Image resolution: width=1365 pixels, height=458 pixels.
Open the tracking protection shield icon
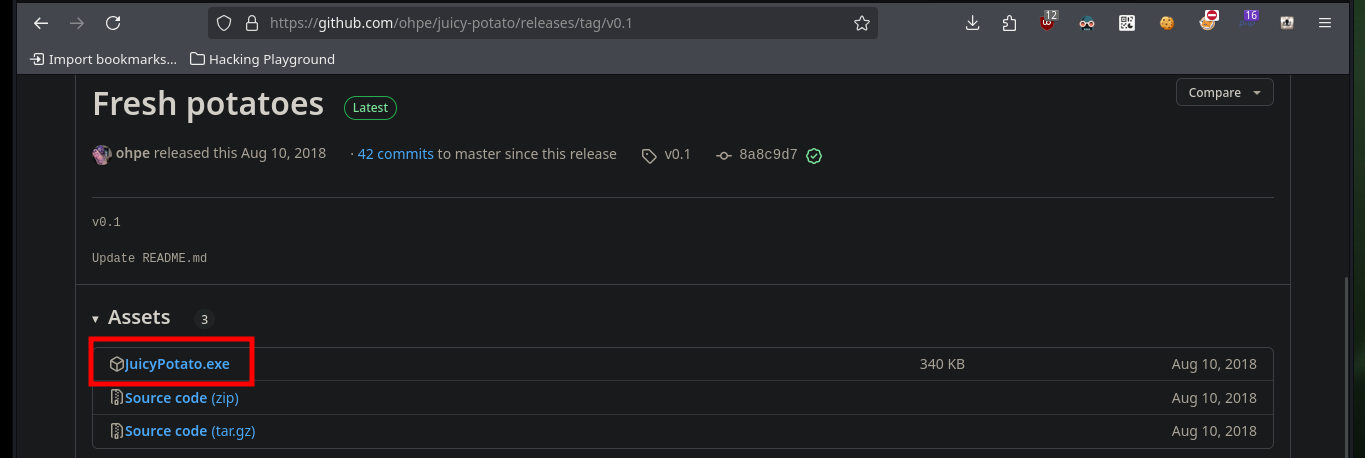coord(225,23)
